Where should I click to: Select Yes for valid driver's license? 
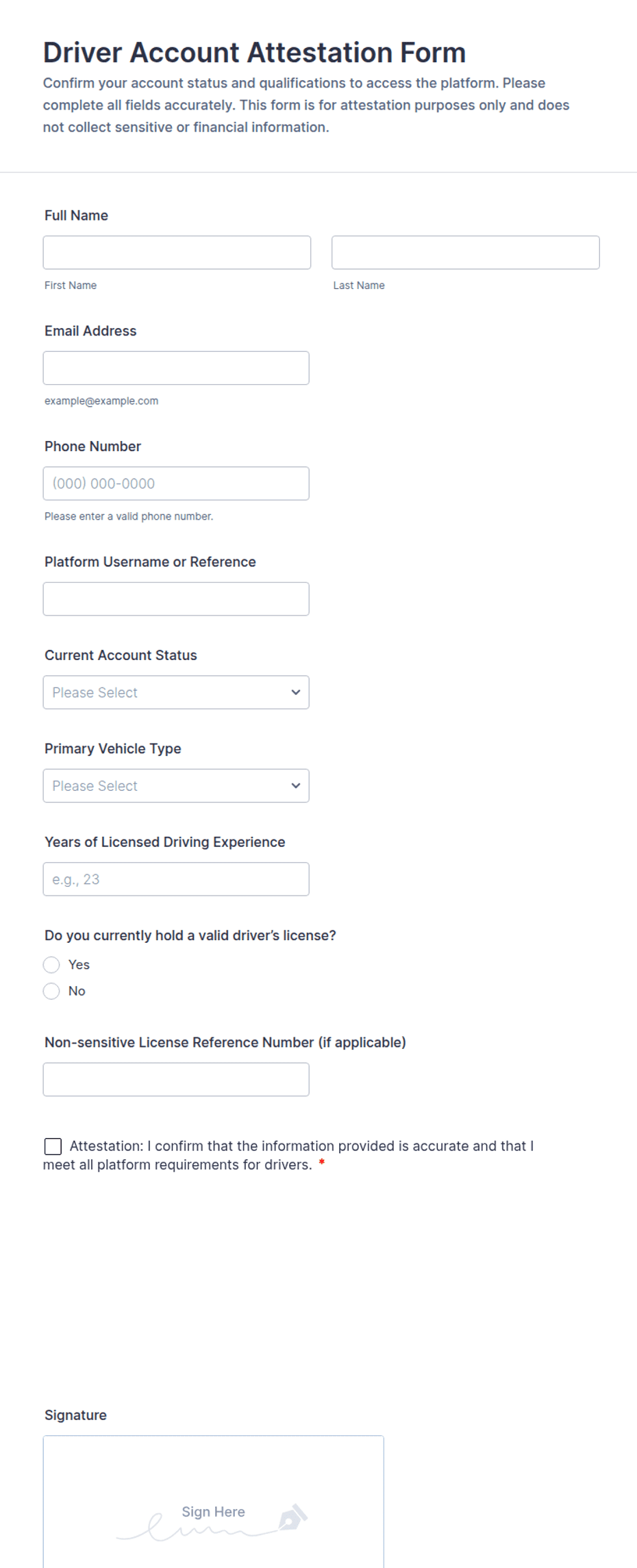[x=51, y=965]
